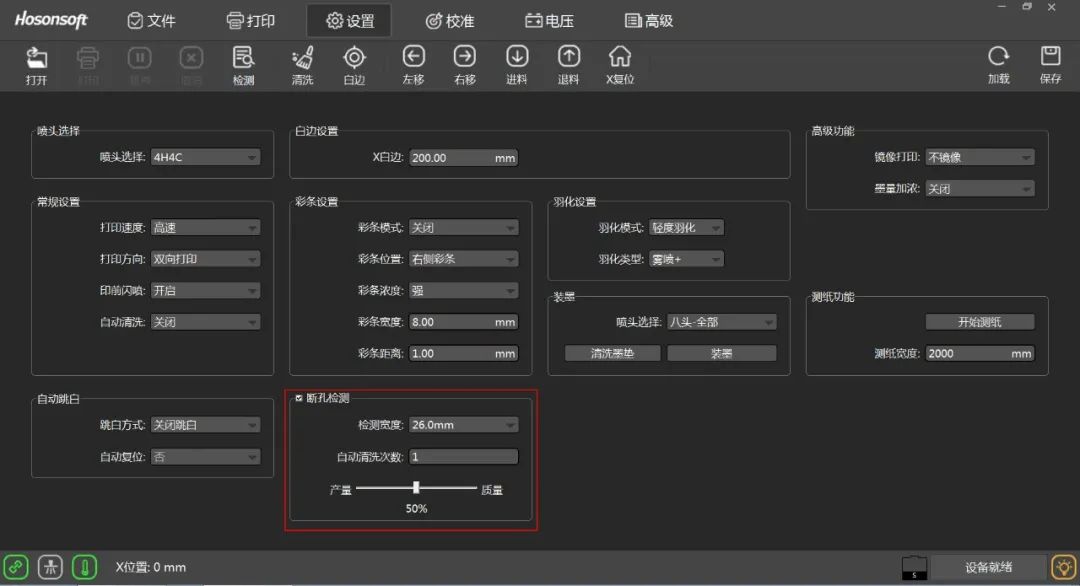The width and height of the screenshot is (1080, 586).
Task: Click the 开始测纸 button
Action: click(979, 322)
